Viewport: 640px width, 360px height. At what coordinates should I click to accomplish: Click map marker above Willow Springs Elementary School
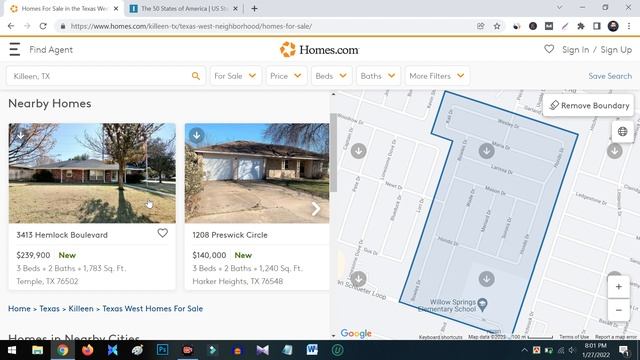click(487, 279)
